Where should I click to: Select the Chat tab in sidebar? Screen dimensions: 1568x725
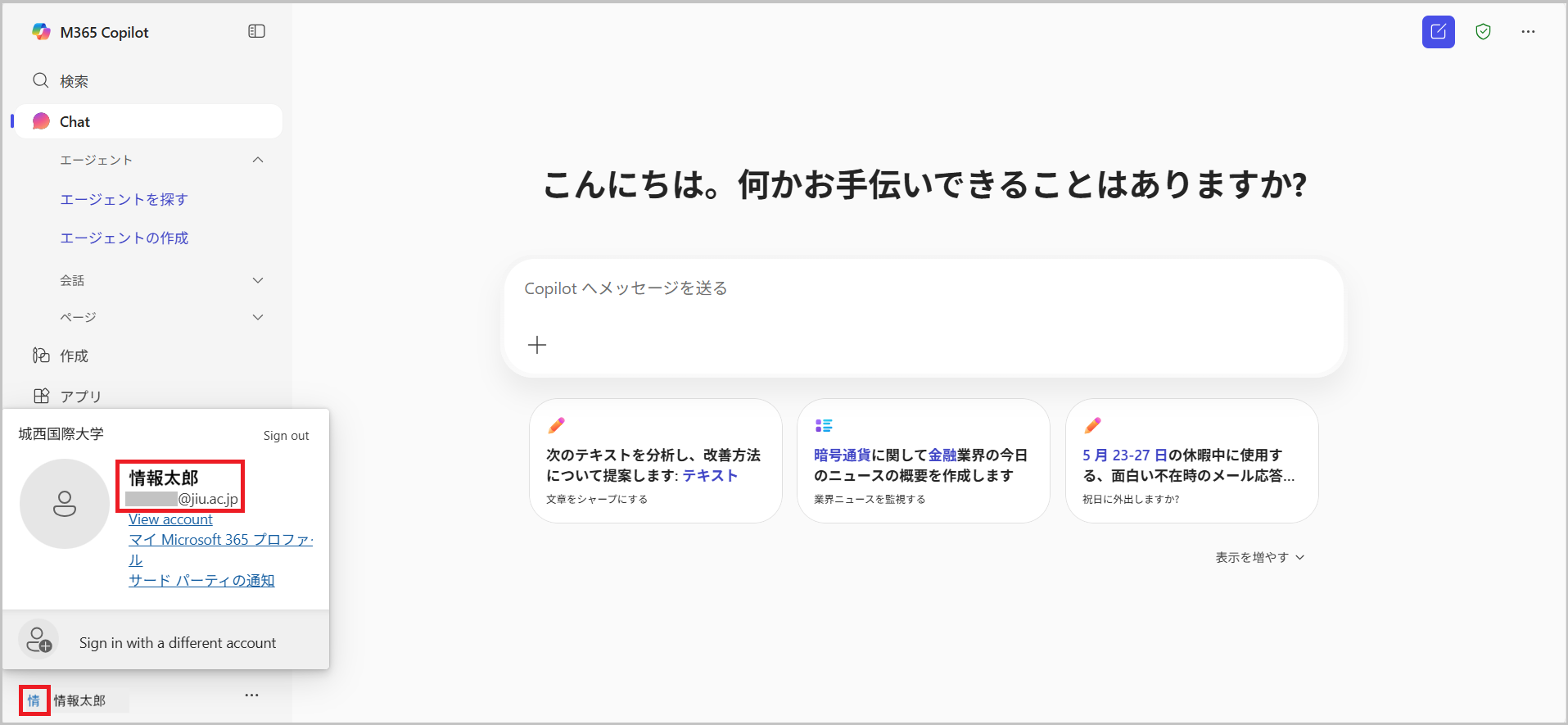point(148,121)
